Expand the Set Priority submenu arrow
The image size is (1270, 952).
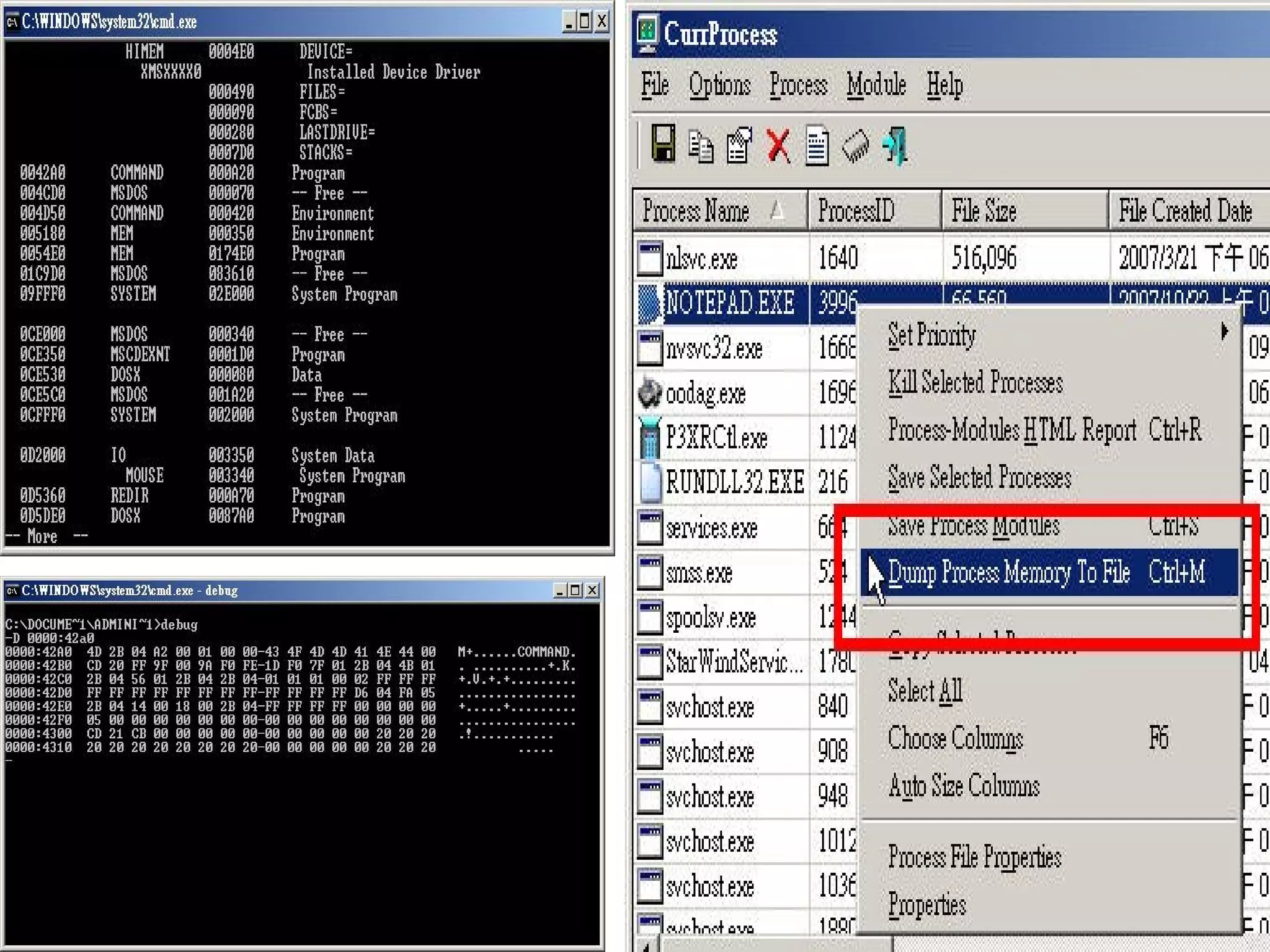[1224, 332]
